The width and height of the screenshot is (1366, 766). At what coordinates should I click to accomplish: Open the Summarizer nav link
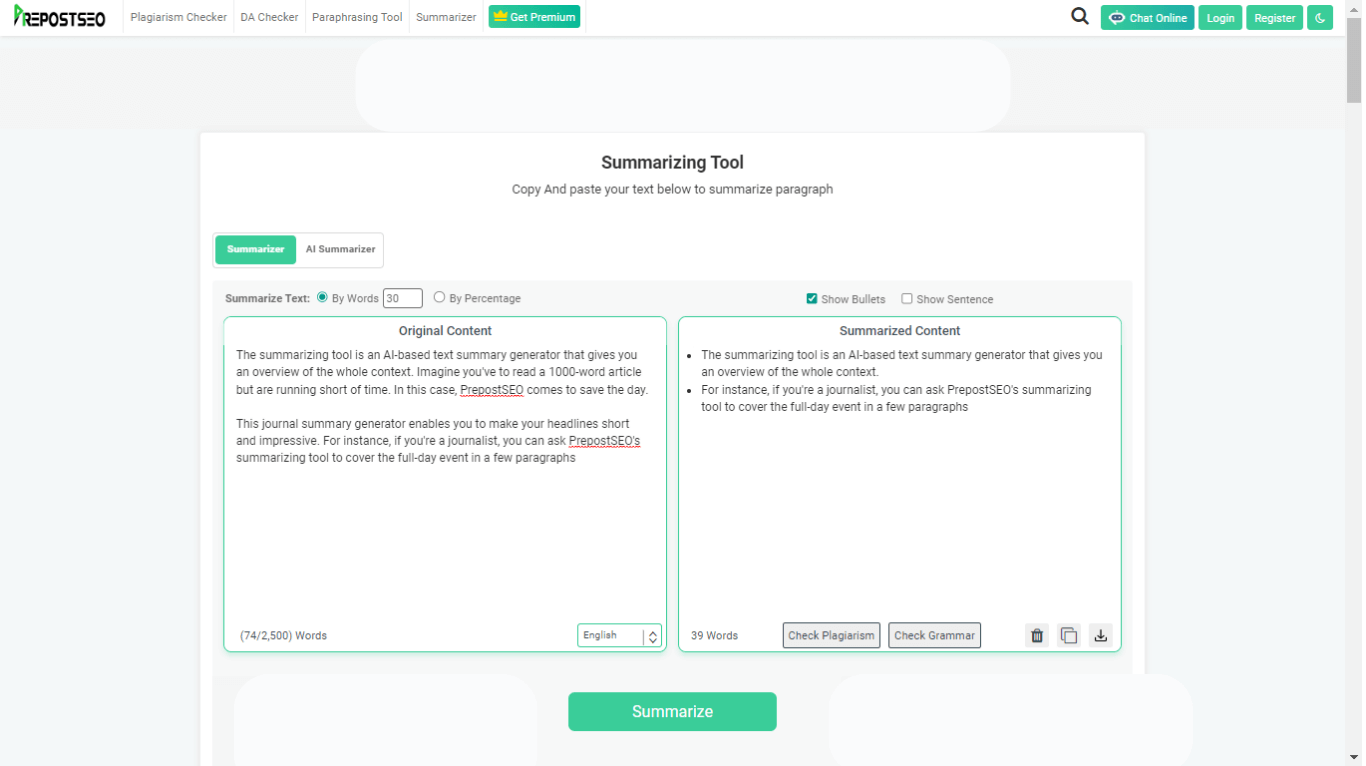pos(446,17)
